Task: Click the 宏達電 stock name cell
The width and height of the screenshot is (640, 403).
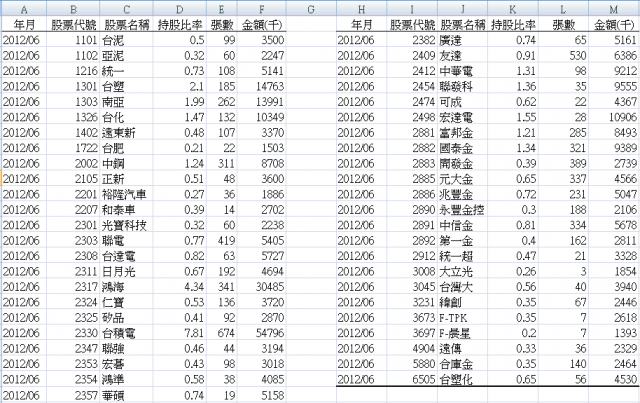Action: [462, 117]
